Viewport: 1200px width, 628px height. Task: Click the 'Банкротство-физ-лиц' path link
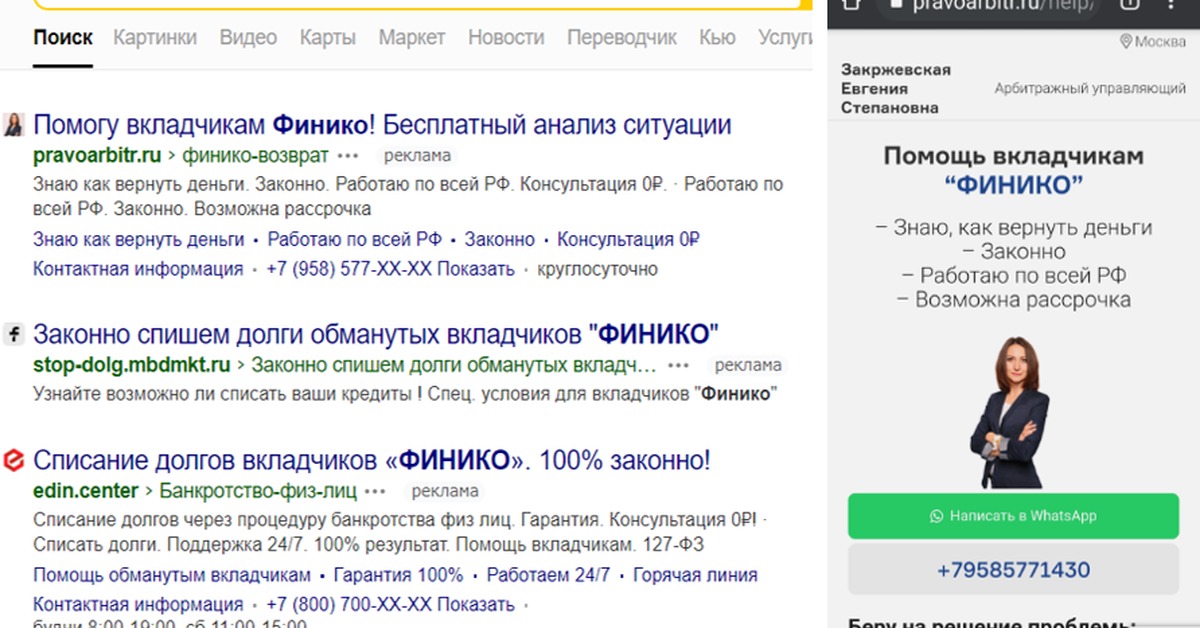[258, 491]
